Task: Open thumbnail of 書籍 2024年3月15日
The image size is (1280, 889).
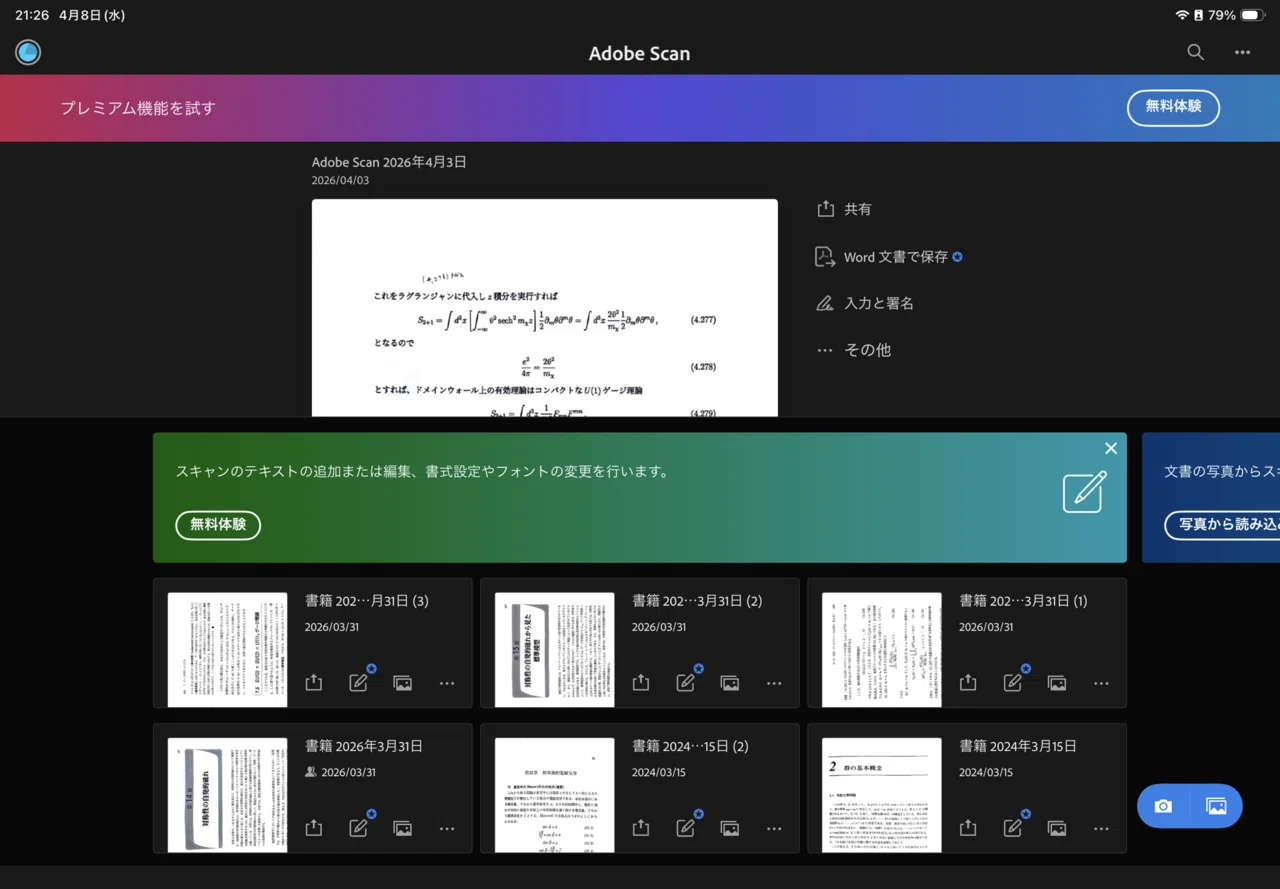Action: [x=882, y=795]
